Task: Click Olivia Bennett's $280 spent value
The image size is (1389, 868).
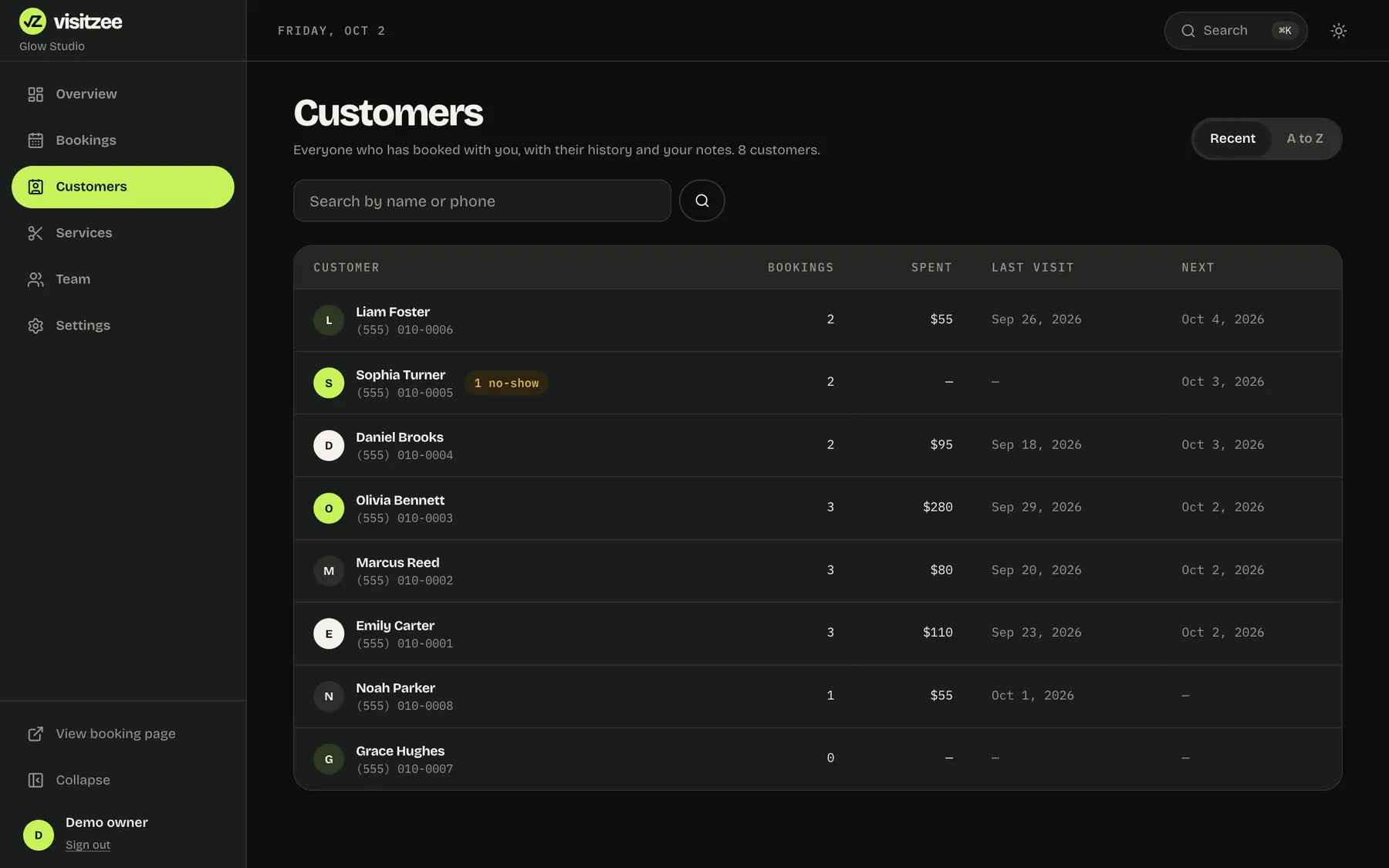Action: pyautogui.click(x=938, y=507)
